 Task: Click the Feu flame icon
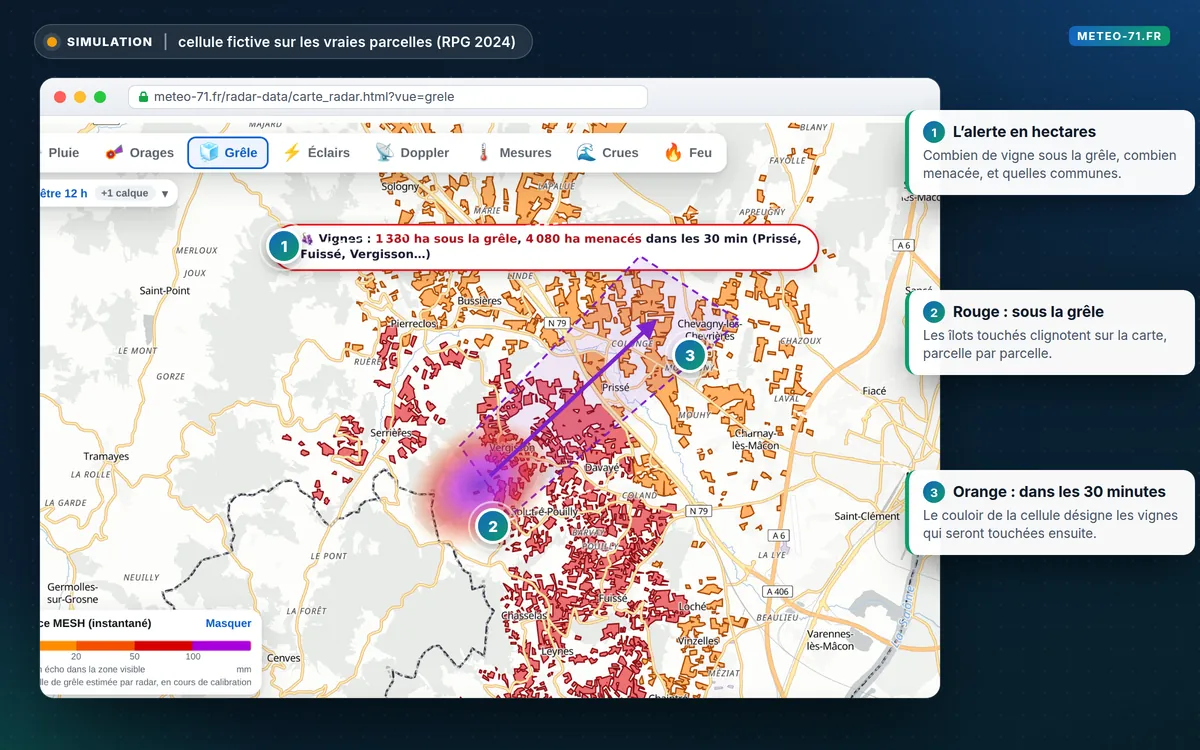pyautogui.click(x=673, y=153)
